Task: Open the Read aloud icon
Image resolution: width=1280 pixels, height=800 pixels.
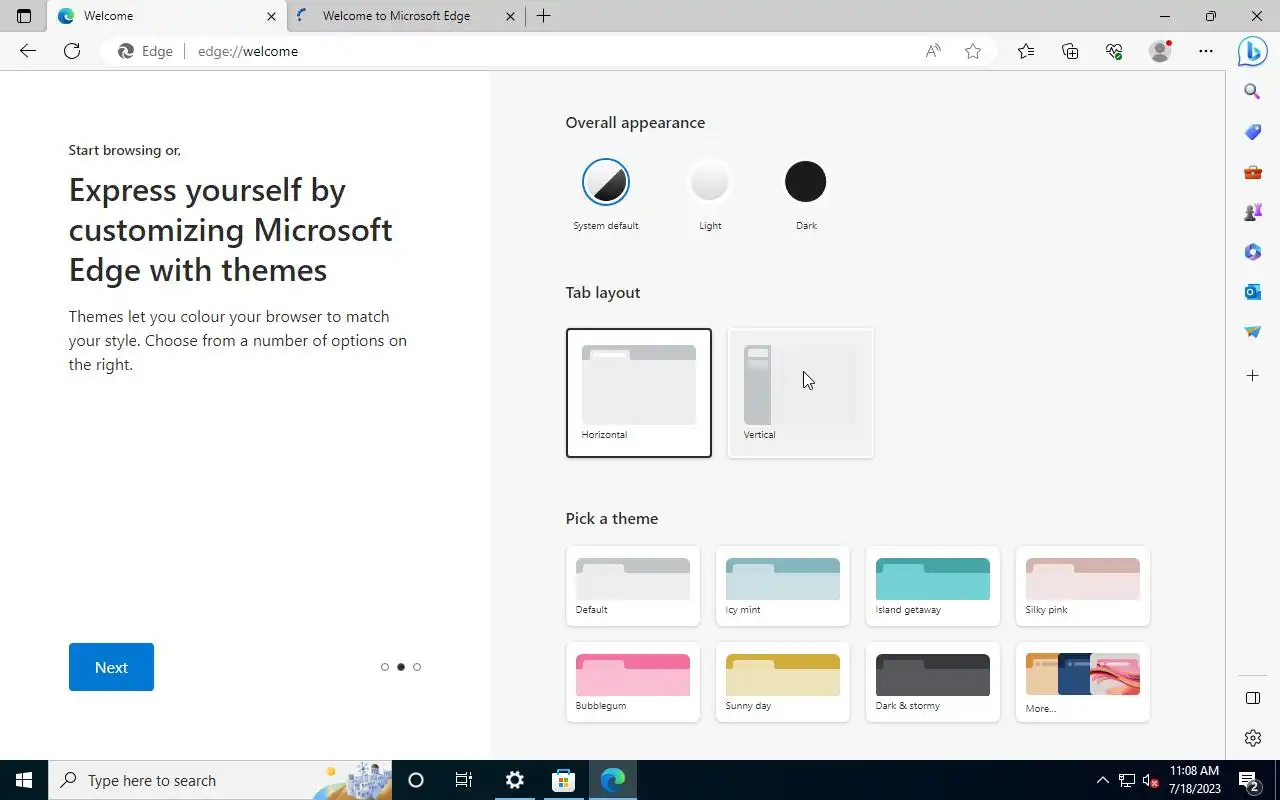Action: click(x=933, y=51)
